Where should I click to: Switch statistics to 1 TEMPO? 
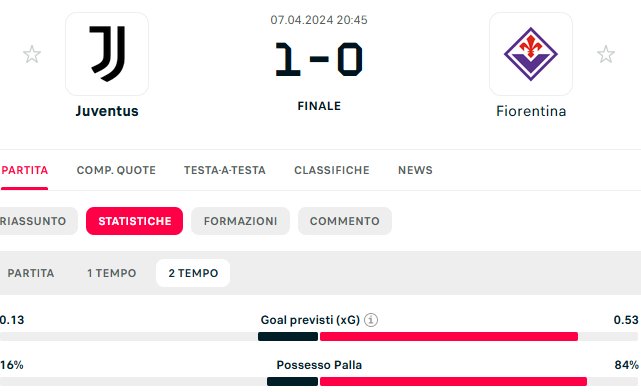point(112,273)
